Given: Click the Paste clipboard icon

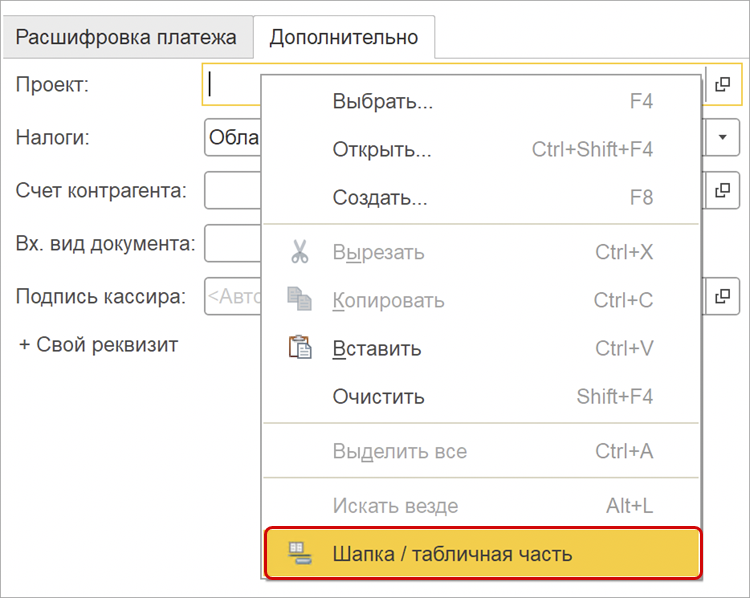Looking at the screenshot, I should coord(300,348).
